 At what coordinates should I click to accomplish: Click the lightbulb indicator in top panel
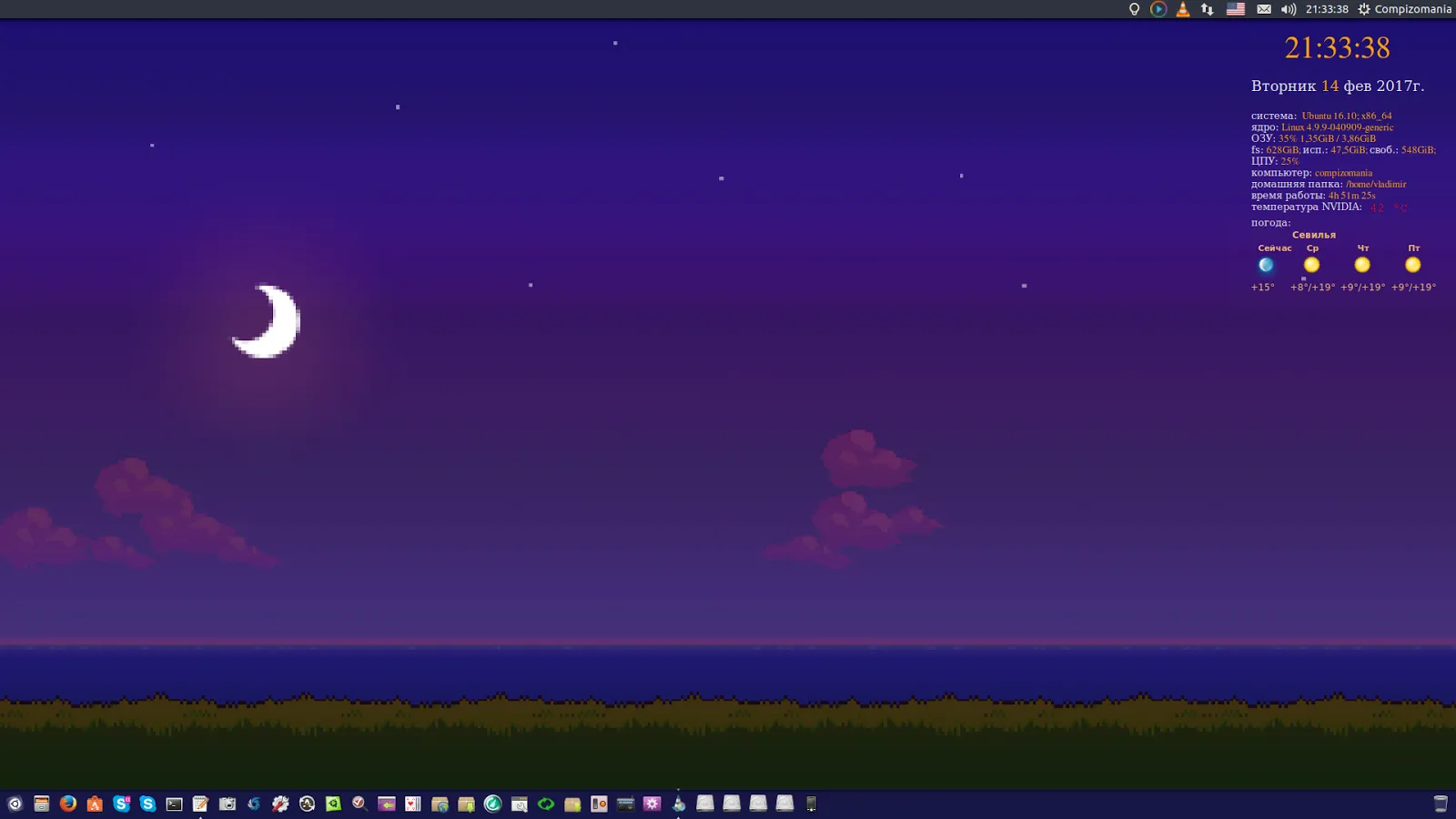(1134, 9)
